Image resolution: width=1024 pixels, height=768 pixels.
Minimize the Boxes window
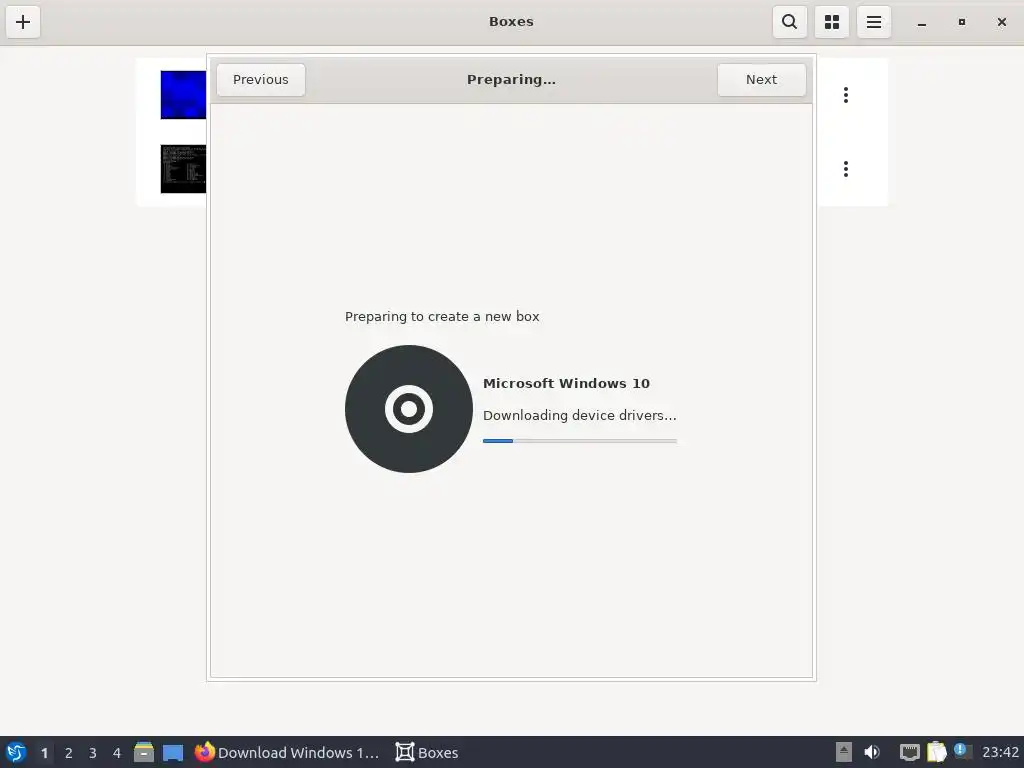(921, 22)
